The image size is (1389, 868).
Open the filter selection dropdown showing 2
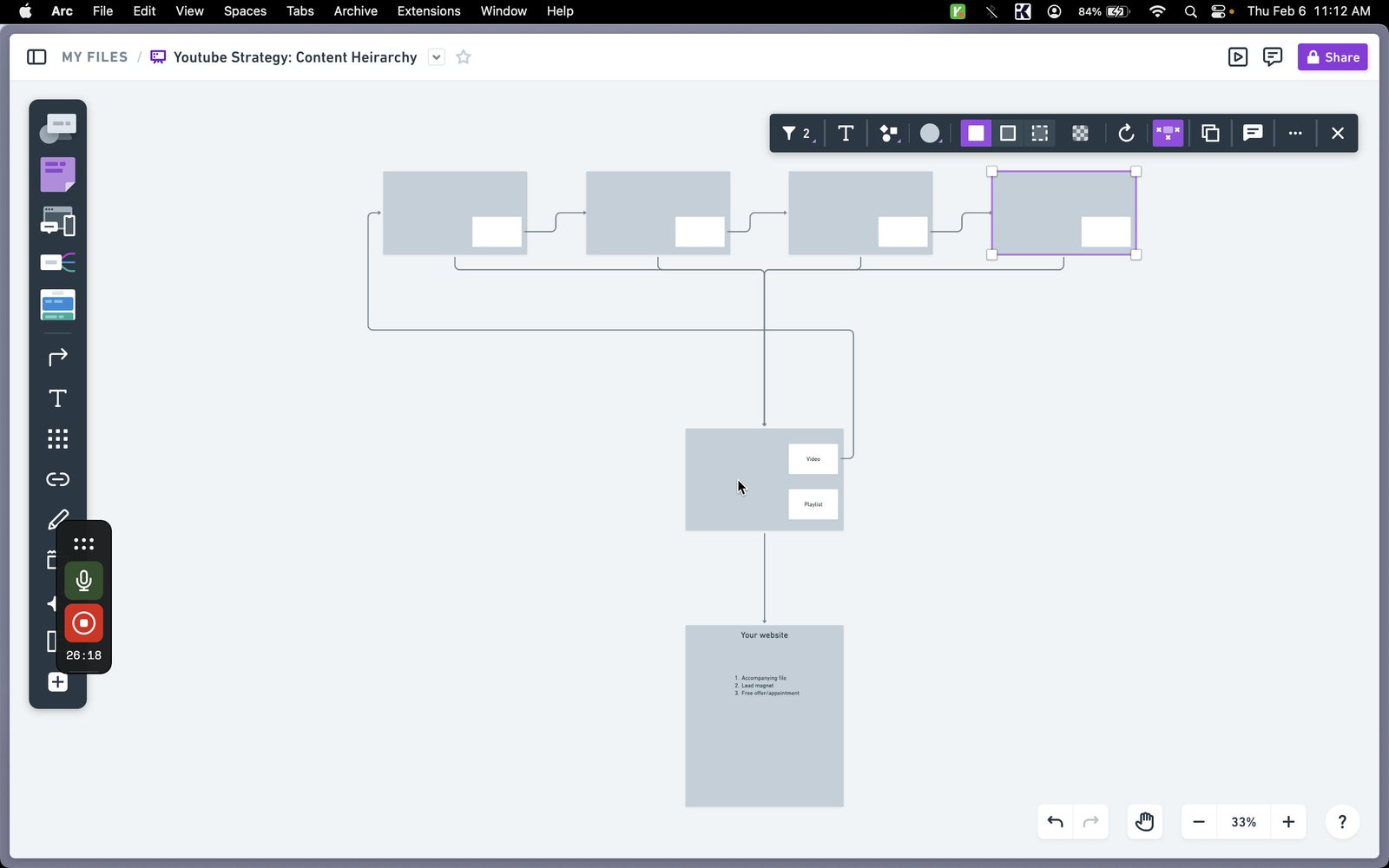click(x=797, y=134)
